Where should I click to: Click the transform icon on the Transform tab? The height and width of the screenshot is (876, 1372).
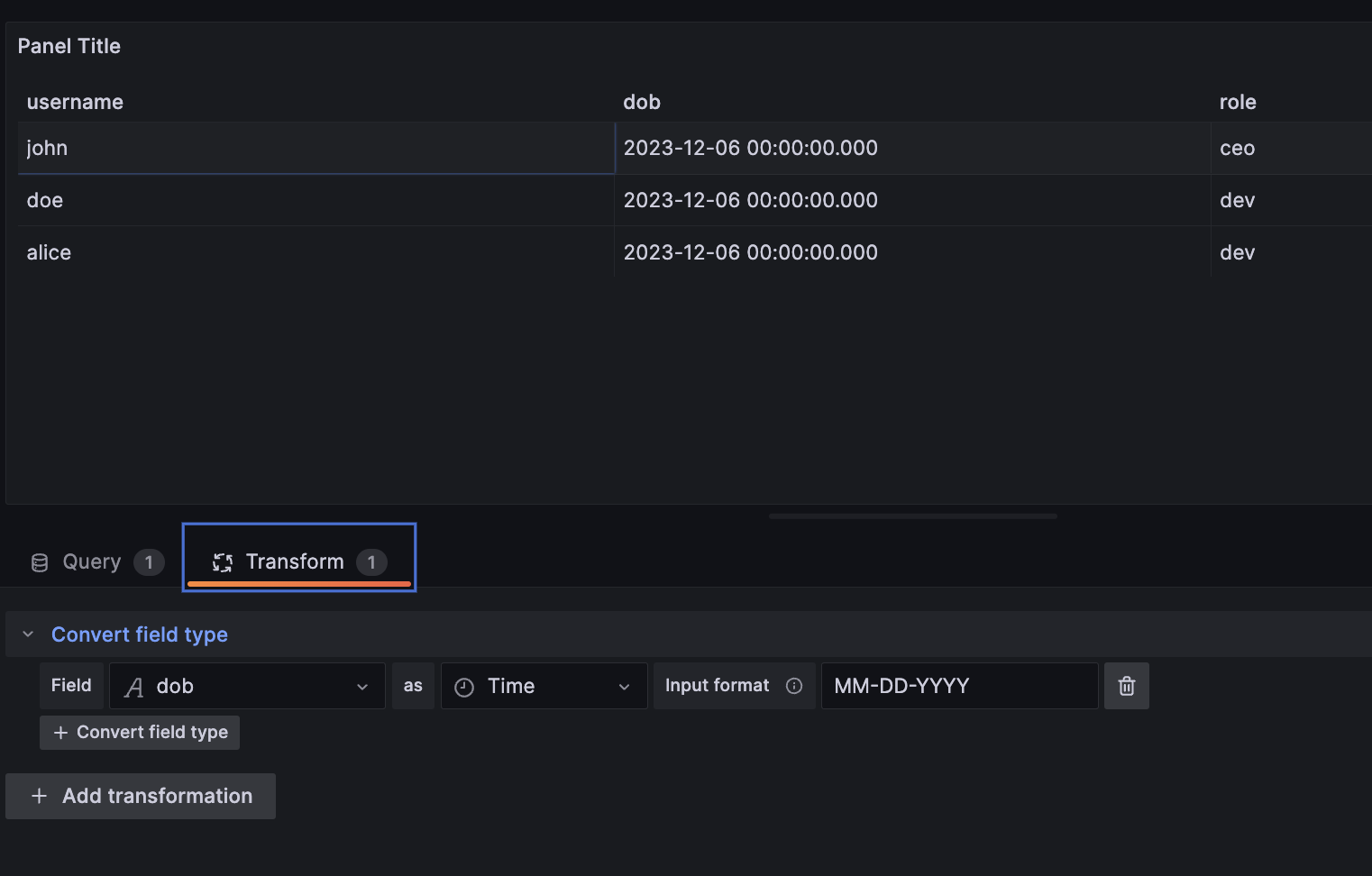pyautogui.click(x=222, y=561)
